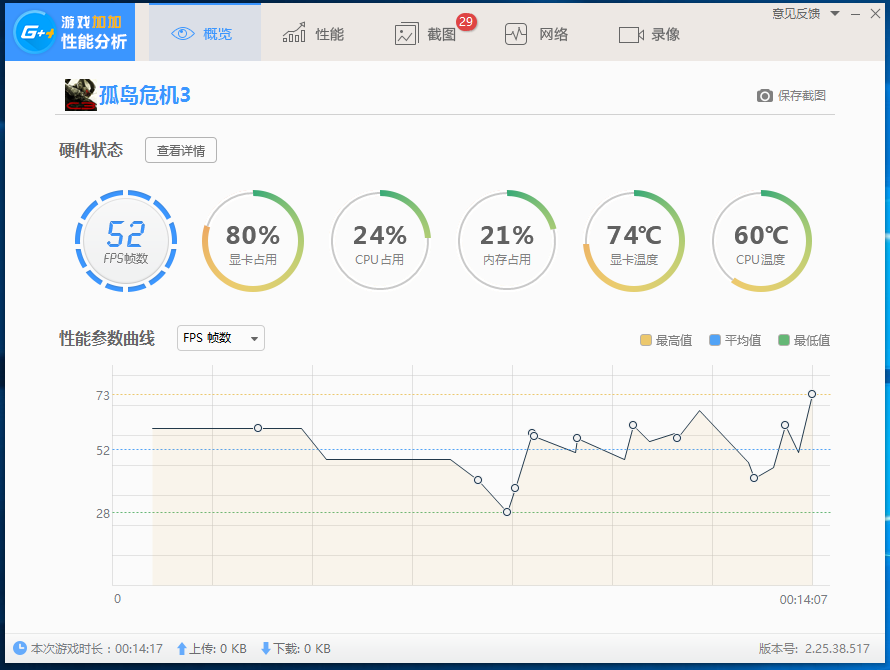890x670 pixels.
Task: Click the 74℃ 显卡温度 gauge
Action: click(634, 241)
